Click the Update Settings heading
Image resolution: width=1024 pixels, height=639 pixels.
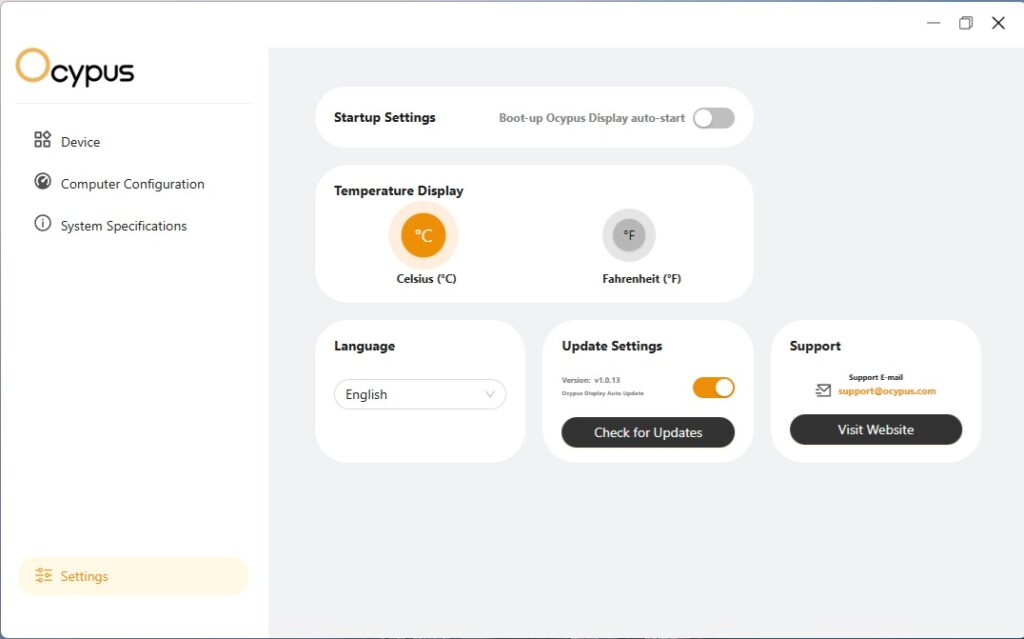click(x=612, y=346)
